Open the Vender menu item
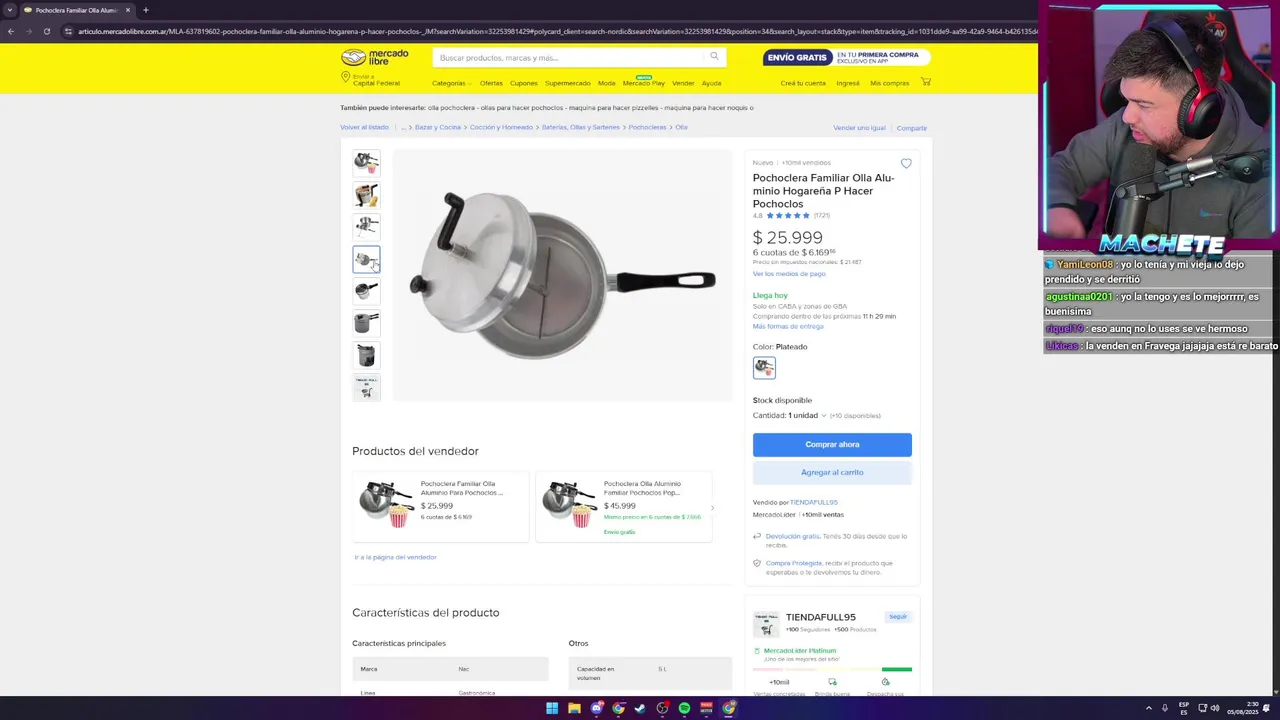This screenshot has height=720, width=1280. (x=683, y=83)
